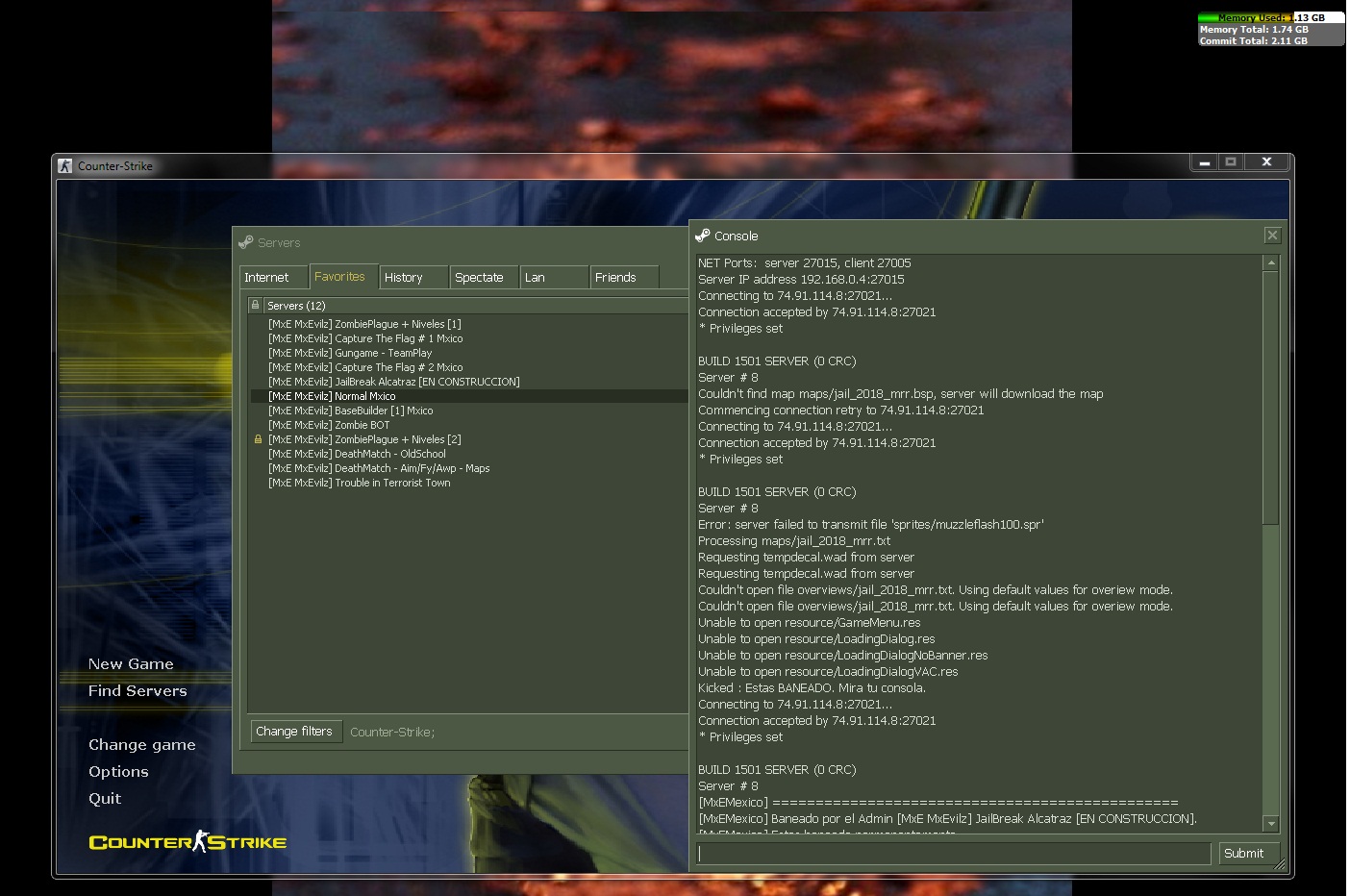Click console line 'NET Ports: server 27015, client 27005'
The image size is (1350, 896).
(805, 263)
